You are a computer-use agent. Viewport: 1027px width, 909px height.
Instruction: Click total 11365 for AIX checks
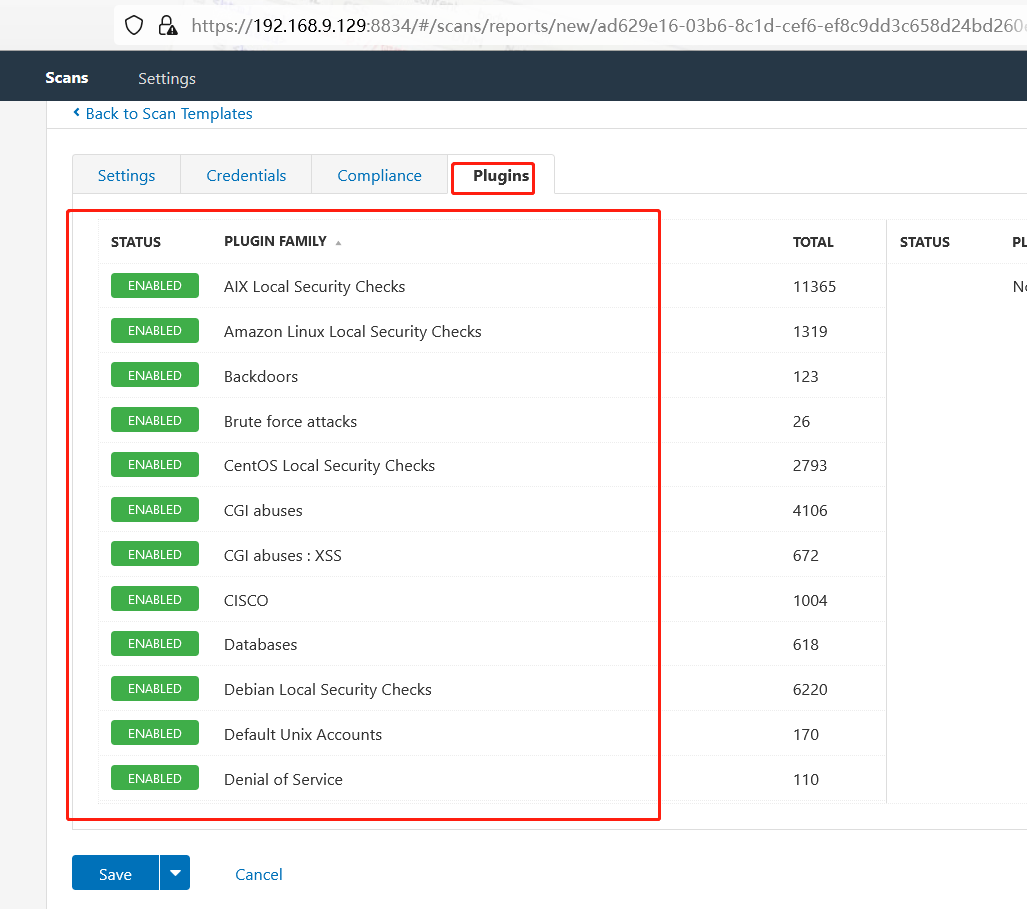tap(814, 287)
